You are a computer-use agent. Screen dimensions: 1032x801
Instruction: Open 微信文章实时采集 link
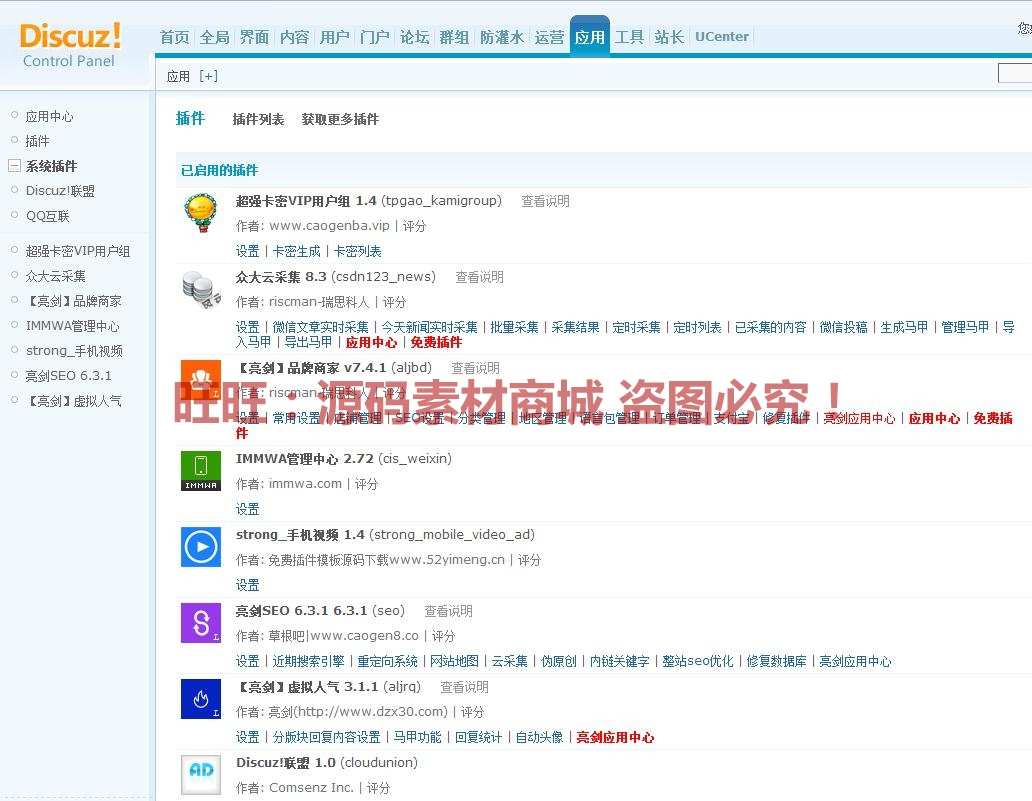(321, 327)
